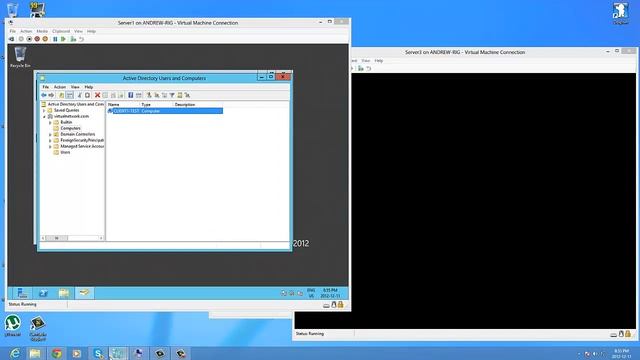Click the red Shut Down icon in Server1 VM toolbar
Viewport: 640px width, 360px height.
click(x=37, y=39)
